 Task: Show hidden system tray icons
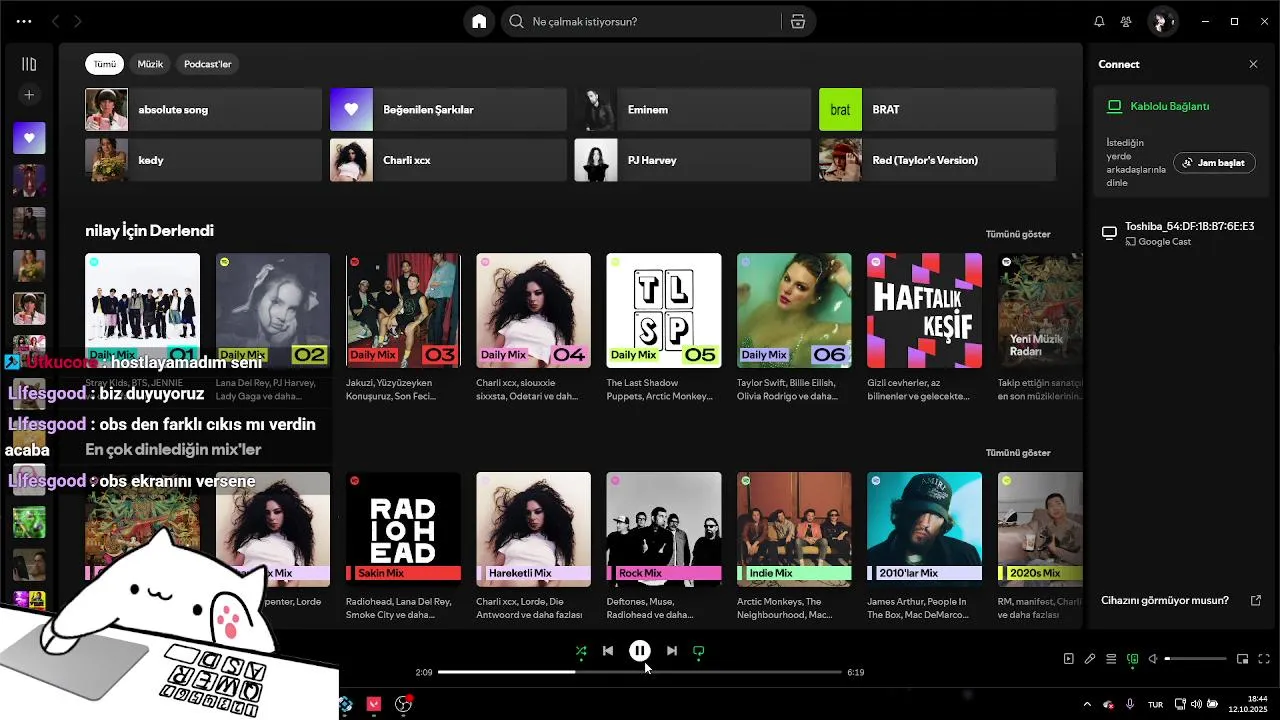tap(1087, 704)
